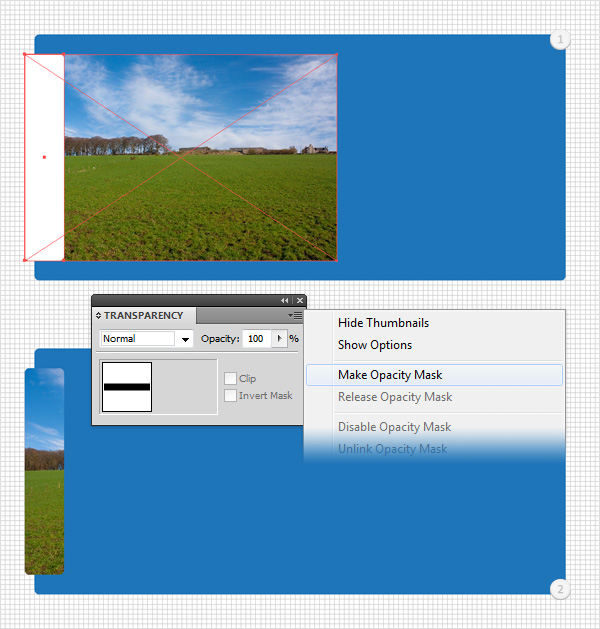Click Disable Opacity Mask menu entry

pos(394,427)
